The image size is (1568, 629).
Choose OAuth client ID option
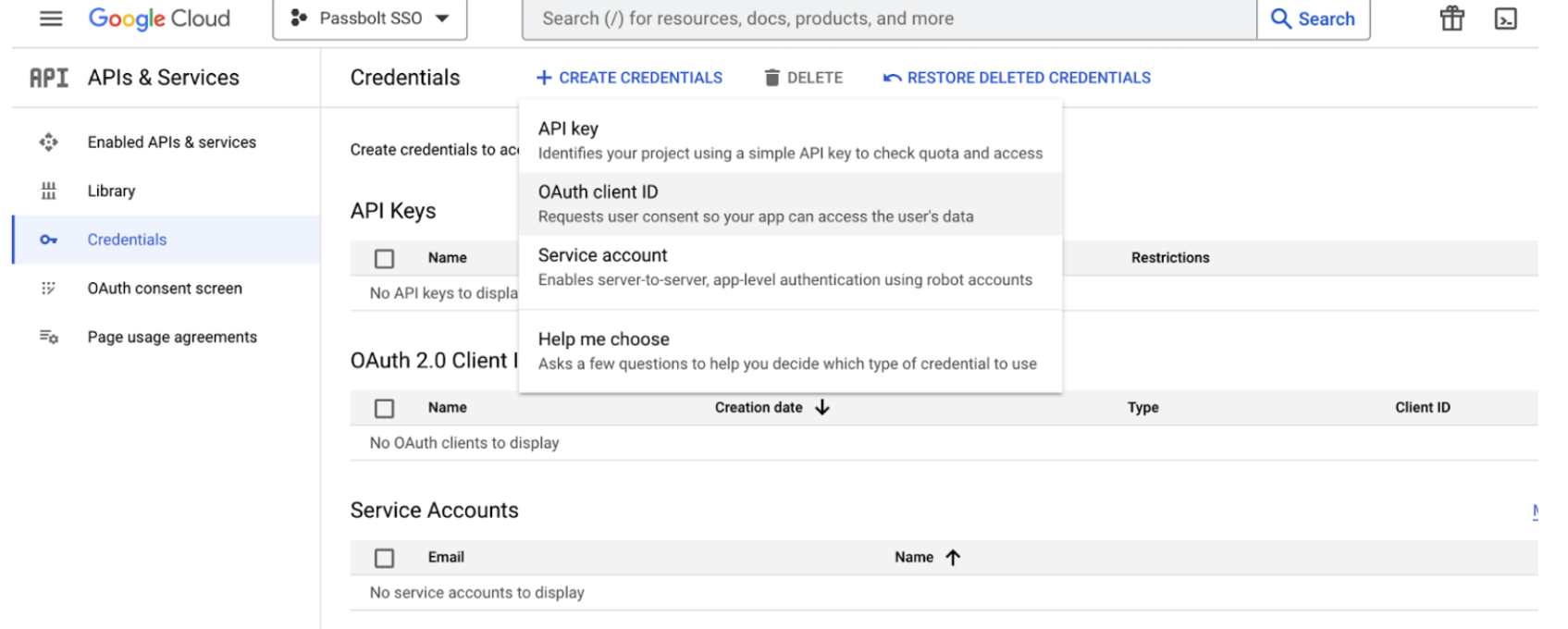click(791, 203)
